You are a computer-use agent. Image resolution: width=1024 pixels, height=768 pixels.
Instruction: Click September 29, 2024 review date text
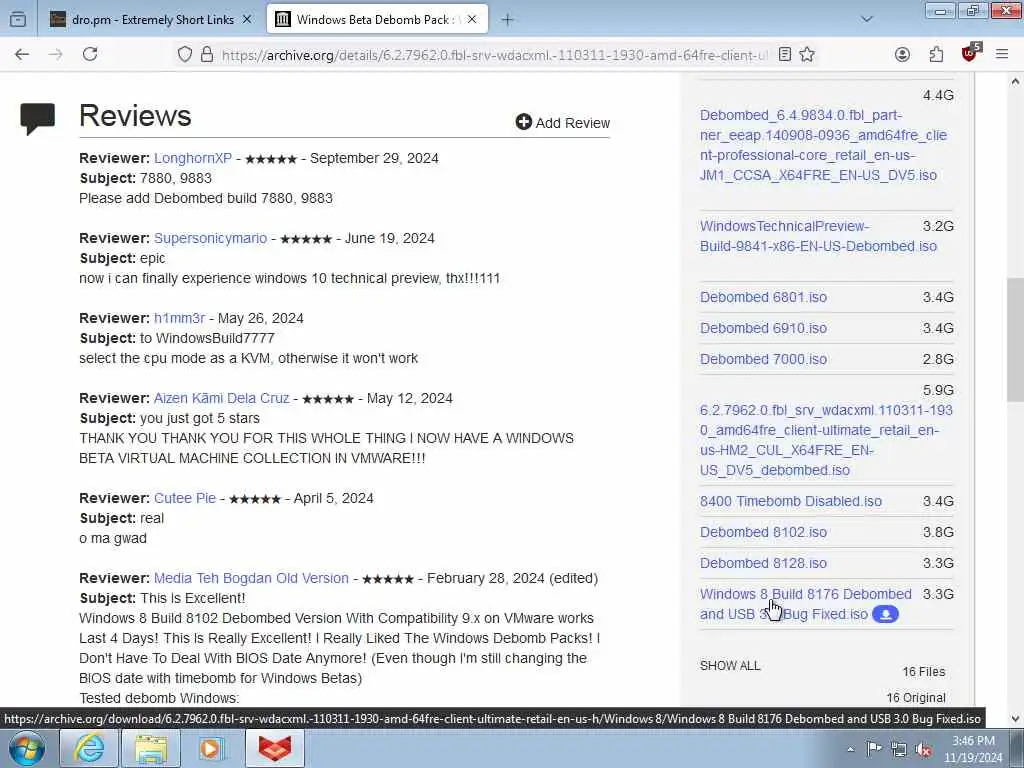tap(374, 158)
